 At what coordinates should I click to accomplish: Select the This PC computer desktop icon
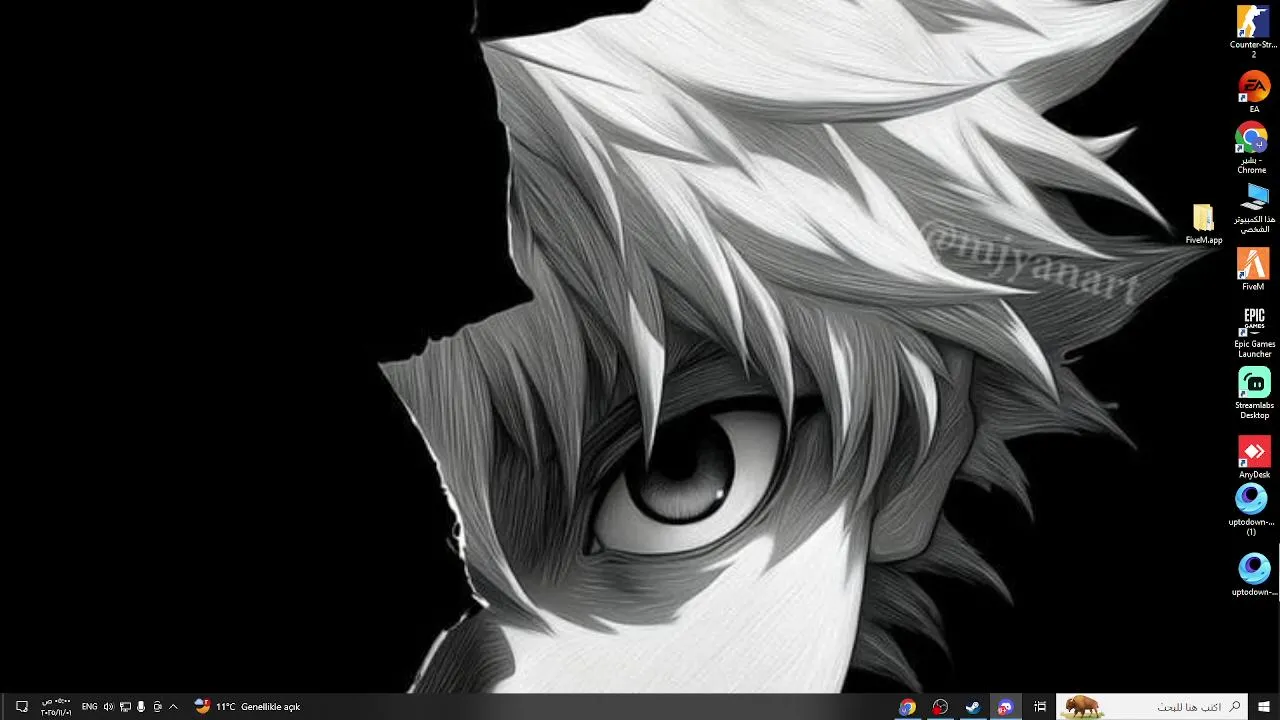(1254, 208)
